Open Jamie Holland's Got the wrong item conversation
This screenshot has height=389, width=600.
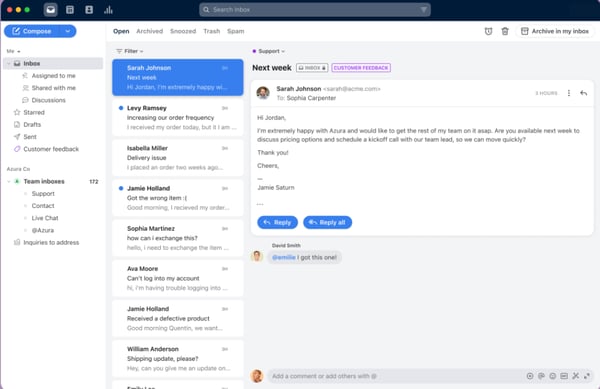[178, 198]
